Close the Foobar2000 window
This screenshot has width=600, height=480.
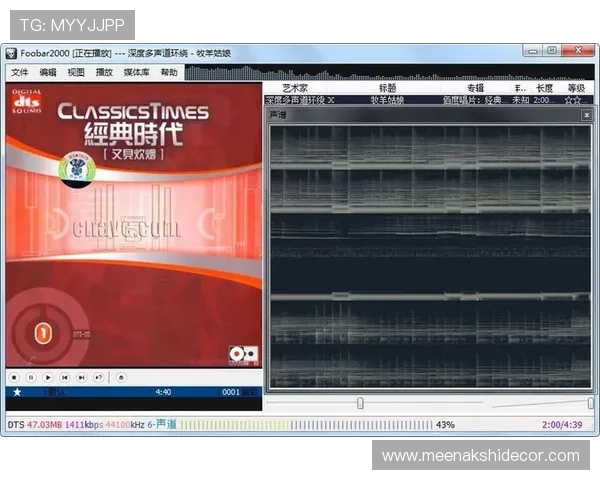coord(578,51)
